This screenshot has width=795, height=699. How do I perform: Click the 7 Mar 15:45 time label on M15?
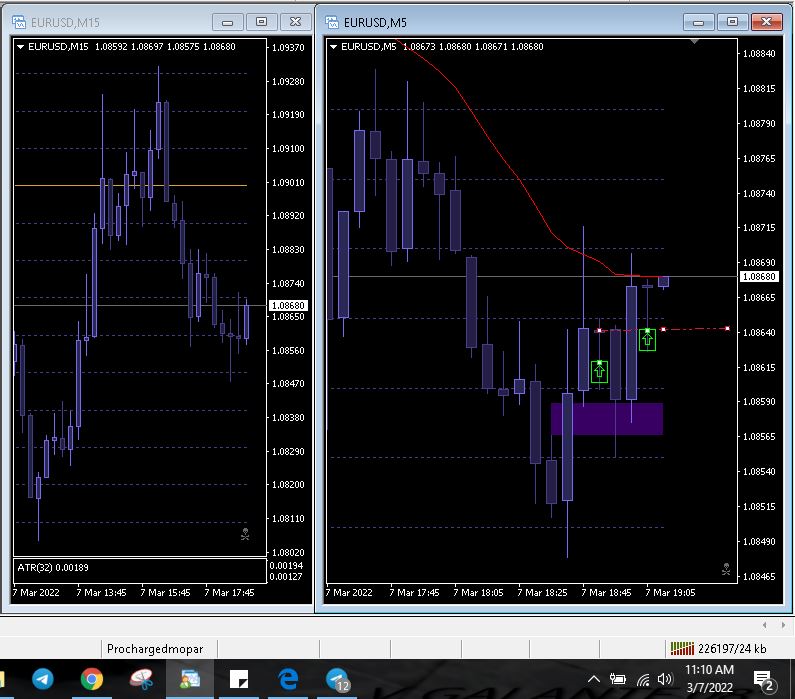(x=165, y=592)
